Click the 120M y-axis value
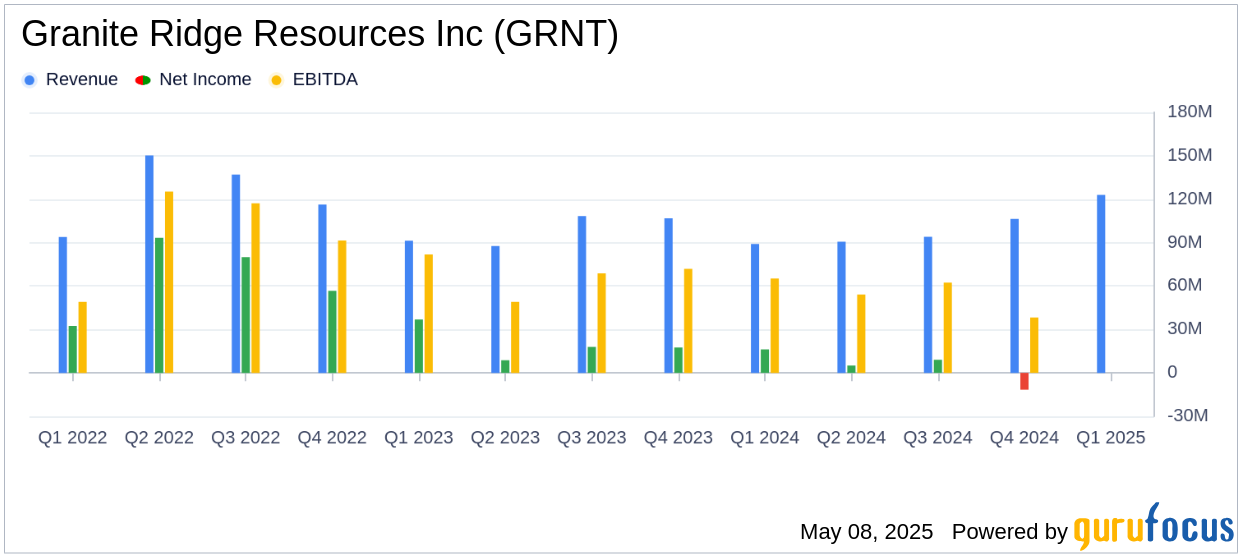1242x557 pixels. click(1190, 199)
